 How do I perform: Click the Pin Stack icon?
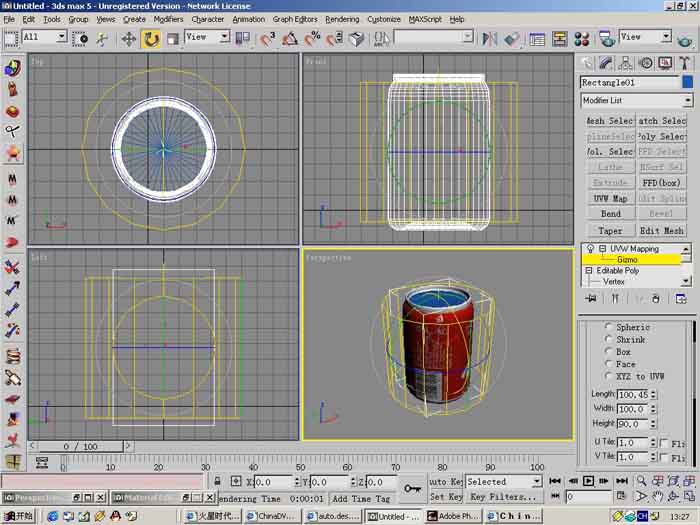click(x=591, y=299)
